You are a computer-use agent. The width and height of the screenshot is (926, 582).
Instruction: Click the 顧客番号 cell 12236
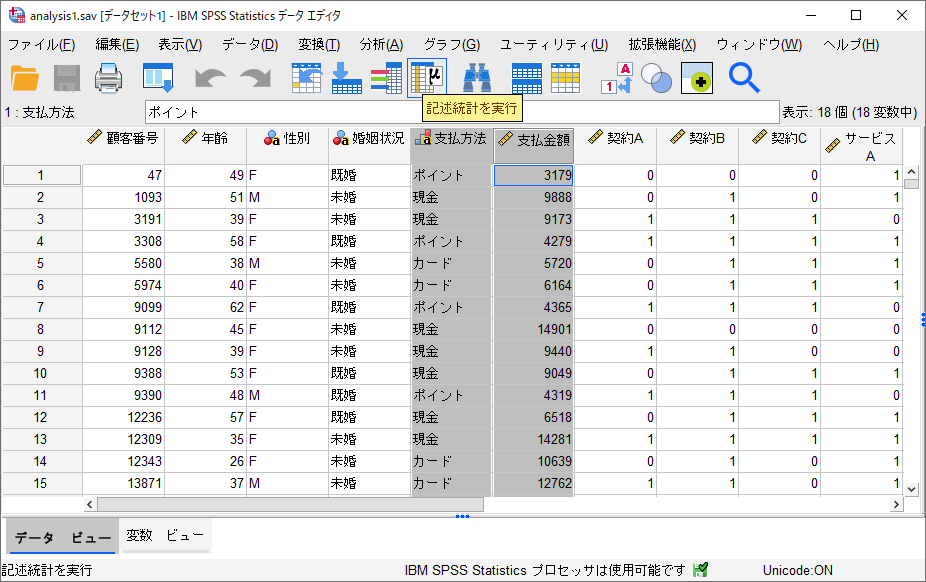point(123,417)
